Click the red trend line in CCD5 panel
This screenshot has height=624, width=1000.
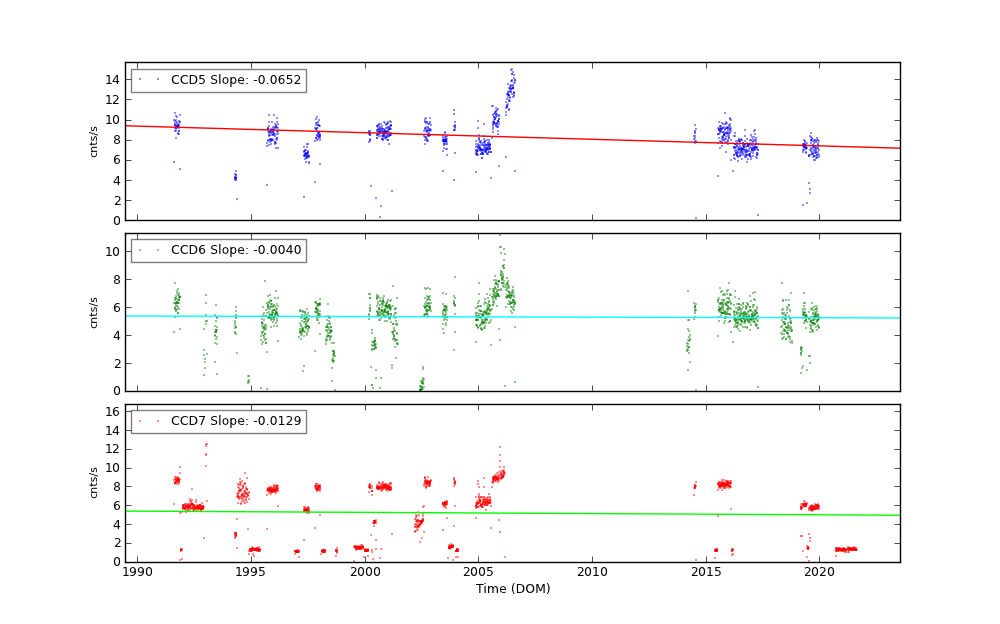(x=600, y=136)
